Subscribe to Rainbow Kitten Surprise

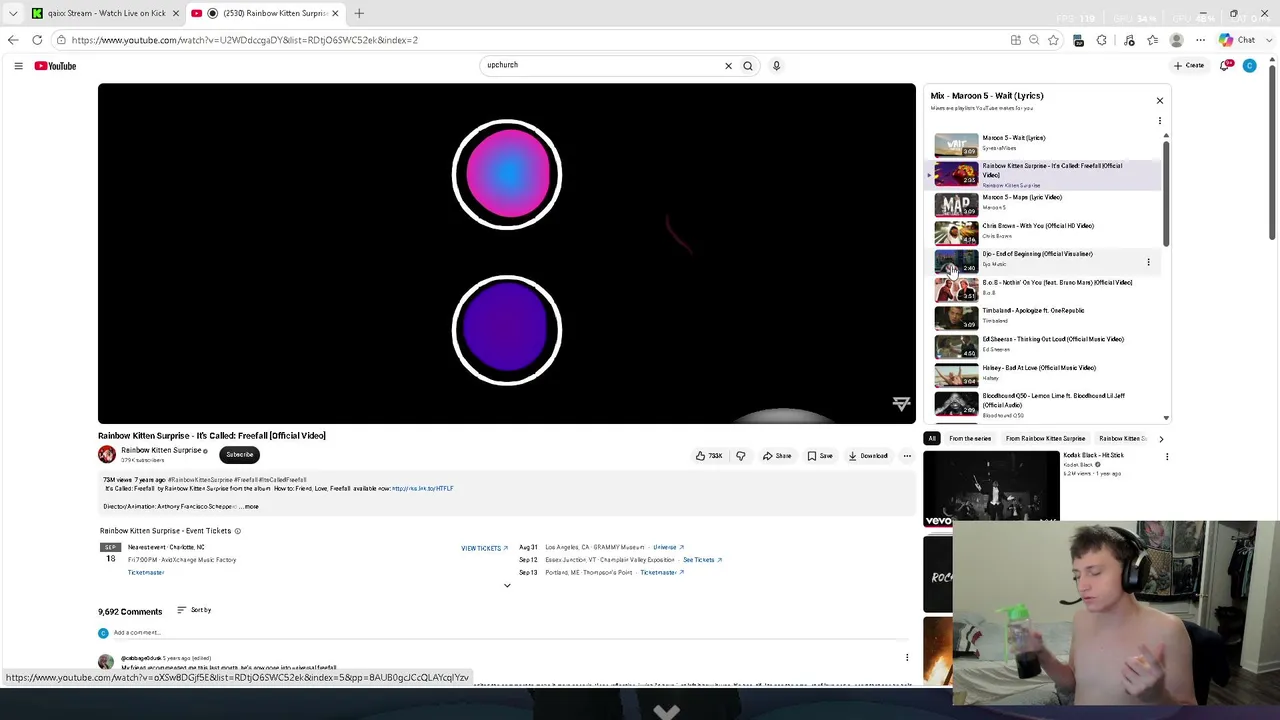point(240,455)
